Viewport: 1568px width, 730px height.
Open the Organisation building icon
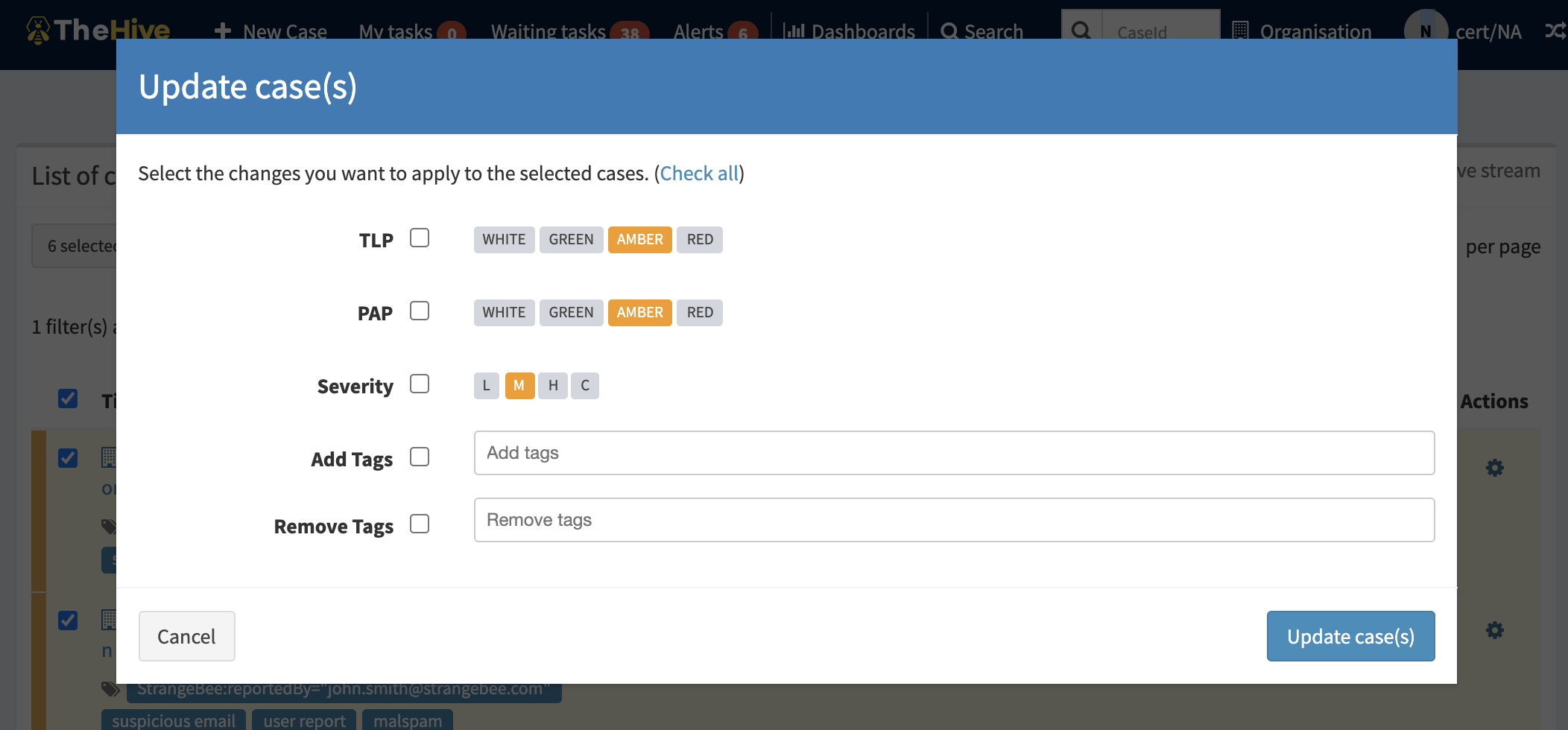pyautogui.click(x=1240, y=31)
